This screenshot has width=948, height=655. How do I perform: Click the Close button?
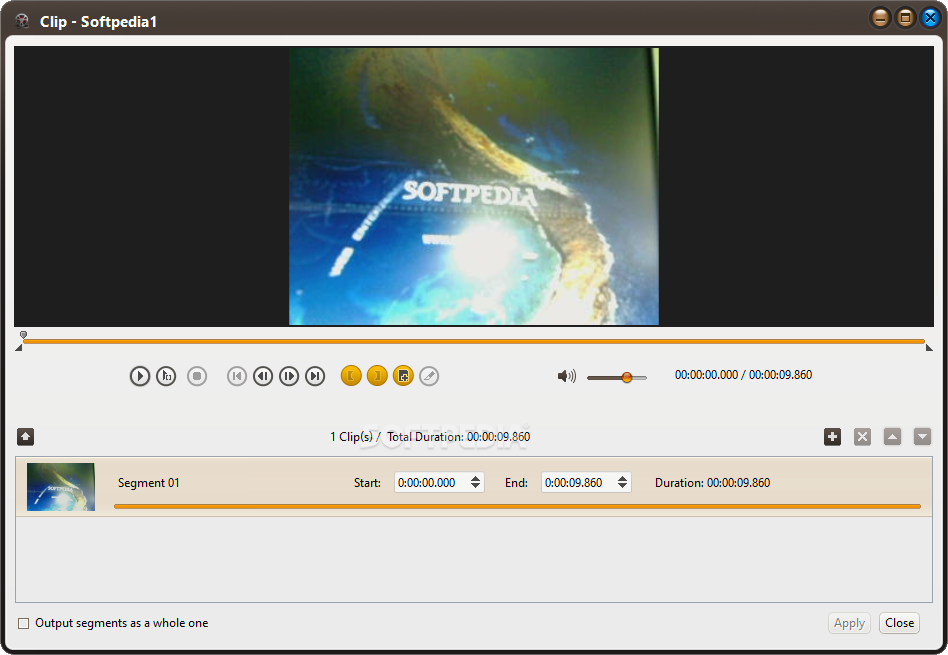click(900, 623)
